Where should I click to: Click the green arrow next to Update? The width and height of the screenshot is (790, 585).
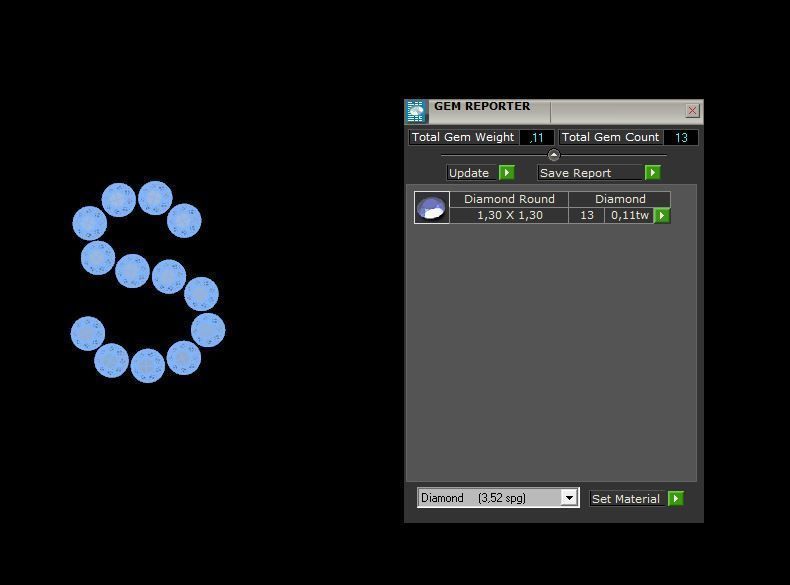[506, 173]
